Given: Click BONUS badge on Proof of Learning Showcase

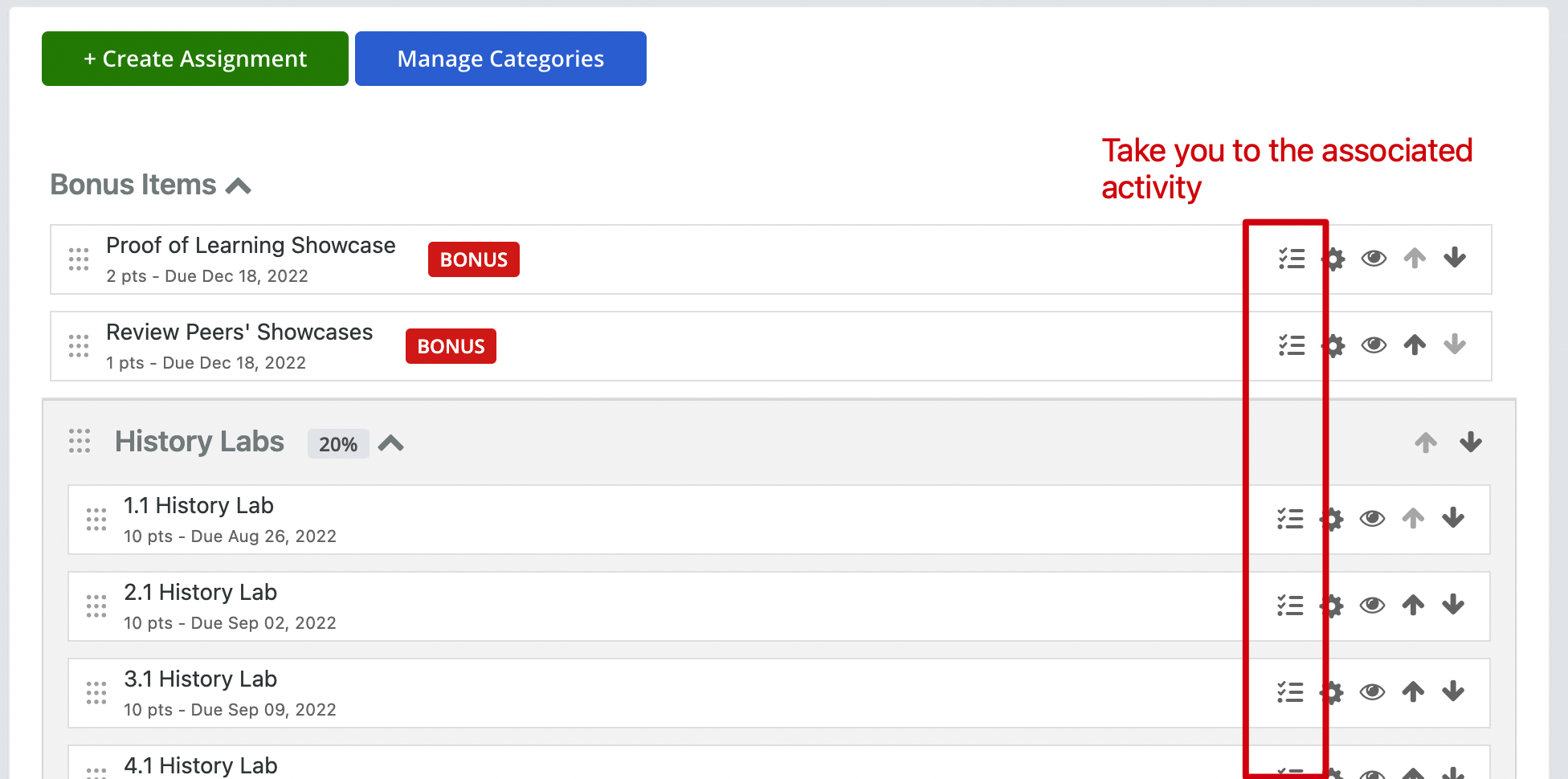Looking at the screenshot, I should click(x=474, y=259).
